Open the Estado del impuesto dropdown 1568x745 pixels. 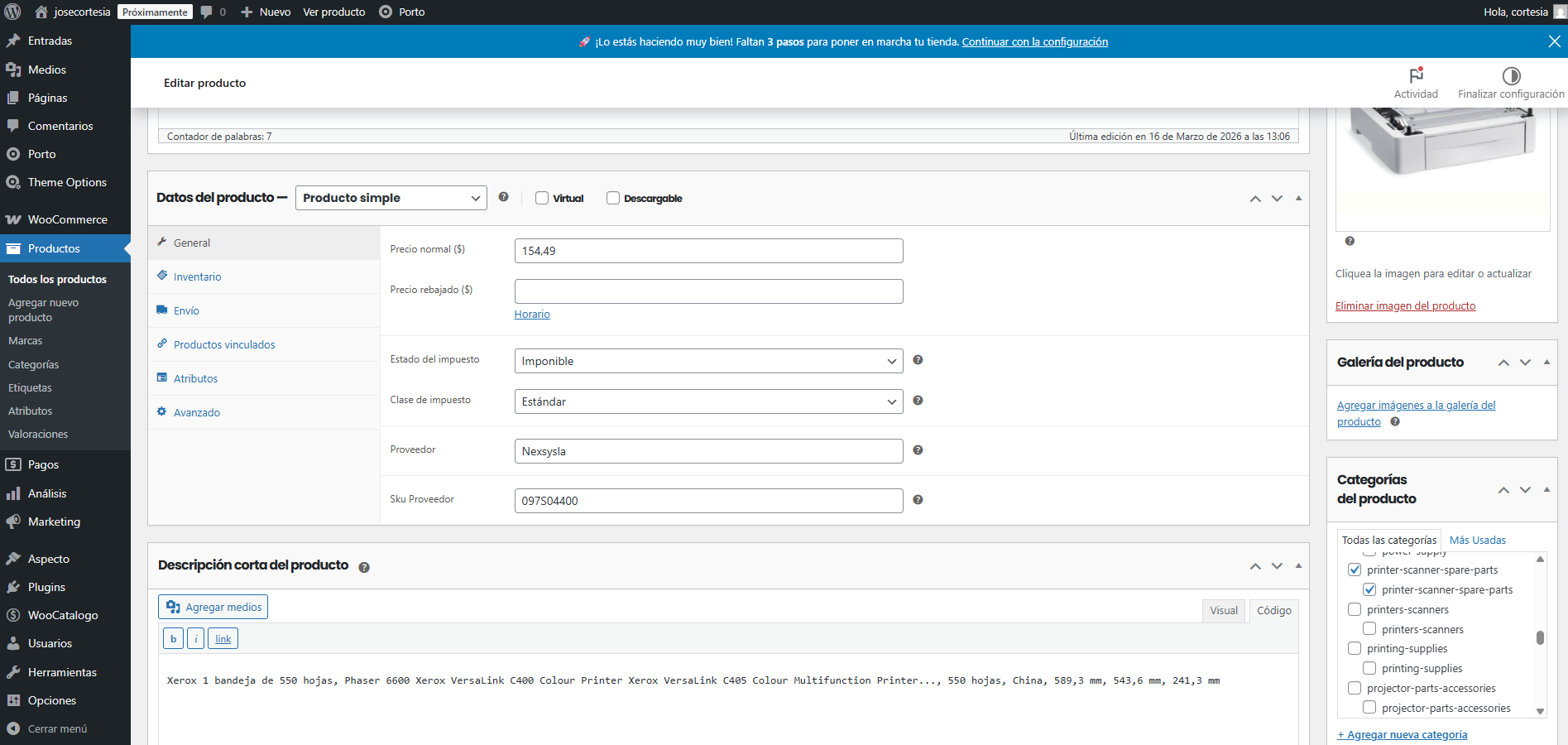click(708, 361)
